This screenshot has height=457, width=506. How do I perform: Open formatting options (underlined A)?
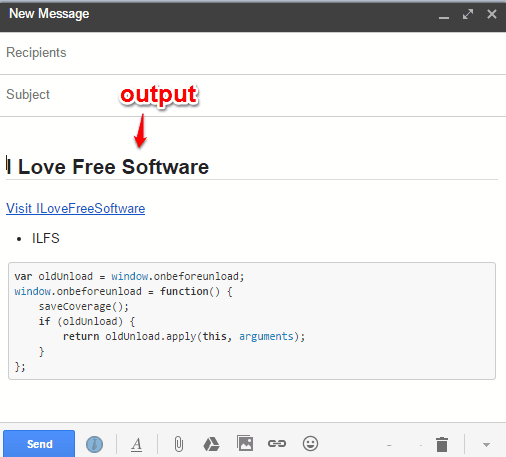pos(136,444)
